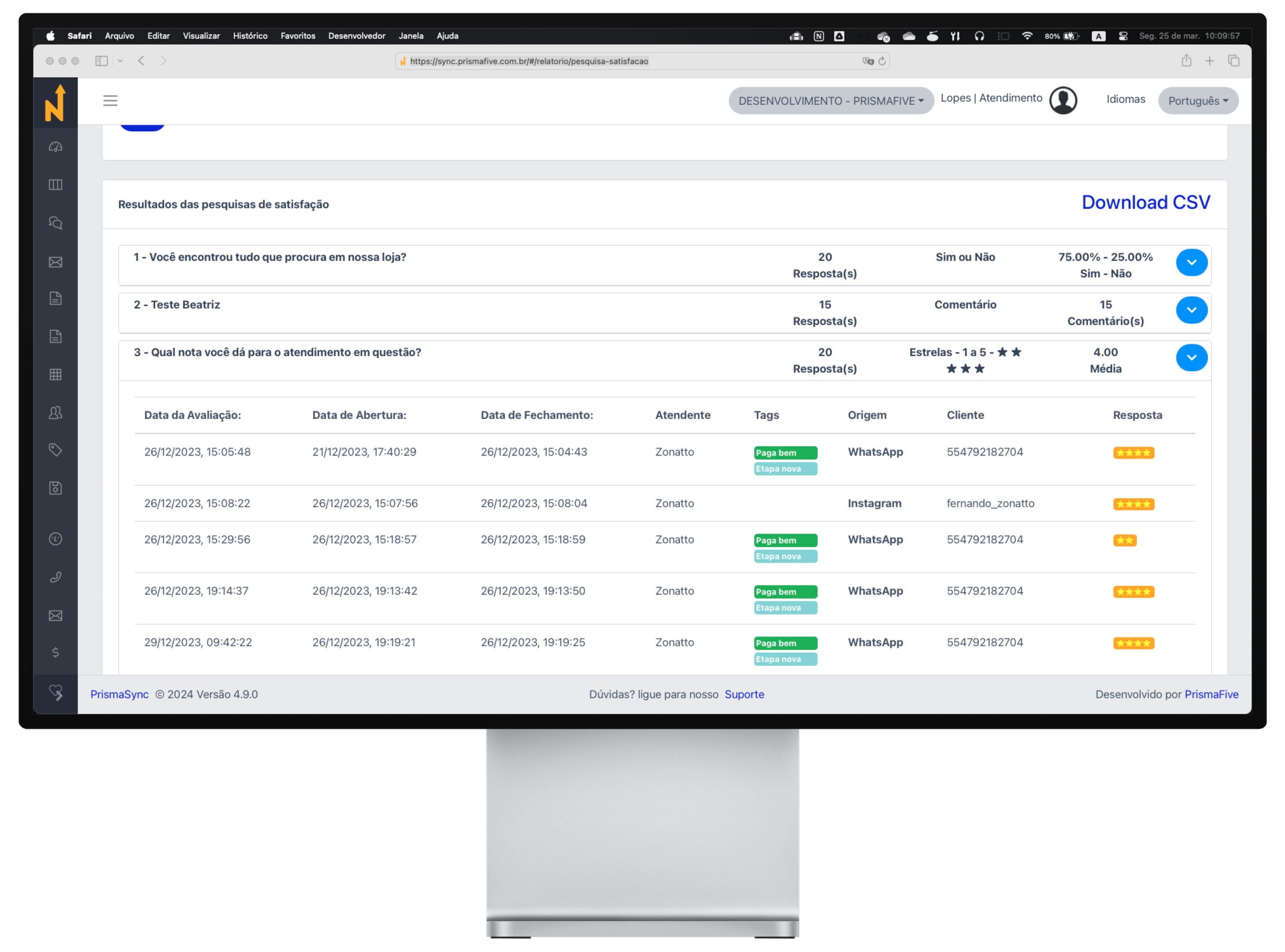Open the Desenvolvedor menu in menu bar

coord(356,36)
